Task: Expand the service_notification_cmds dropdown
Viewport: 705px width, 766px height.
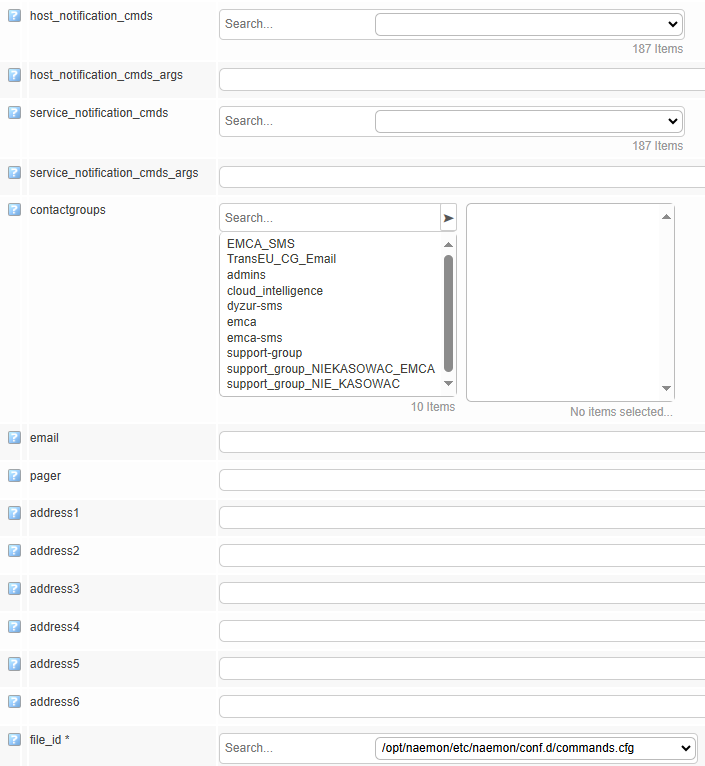Action: click(528, 121)
